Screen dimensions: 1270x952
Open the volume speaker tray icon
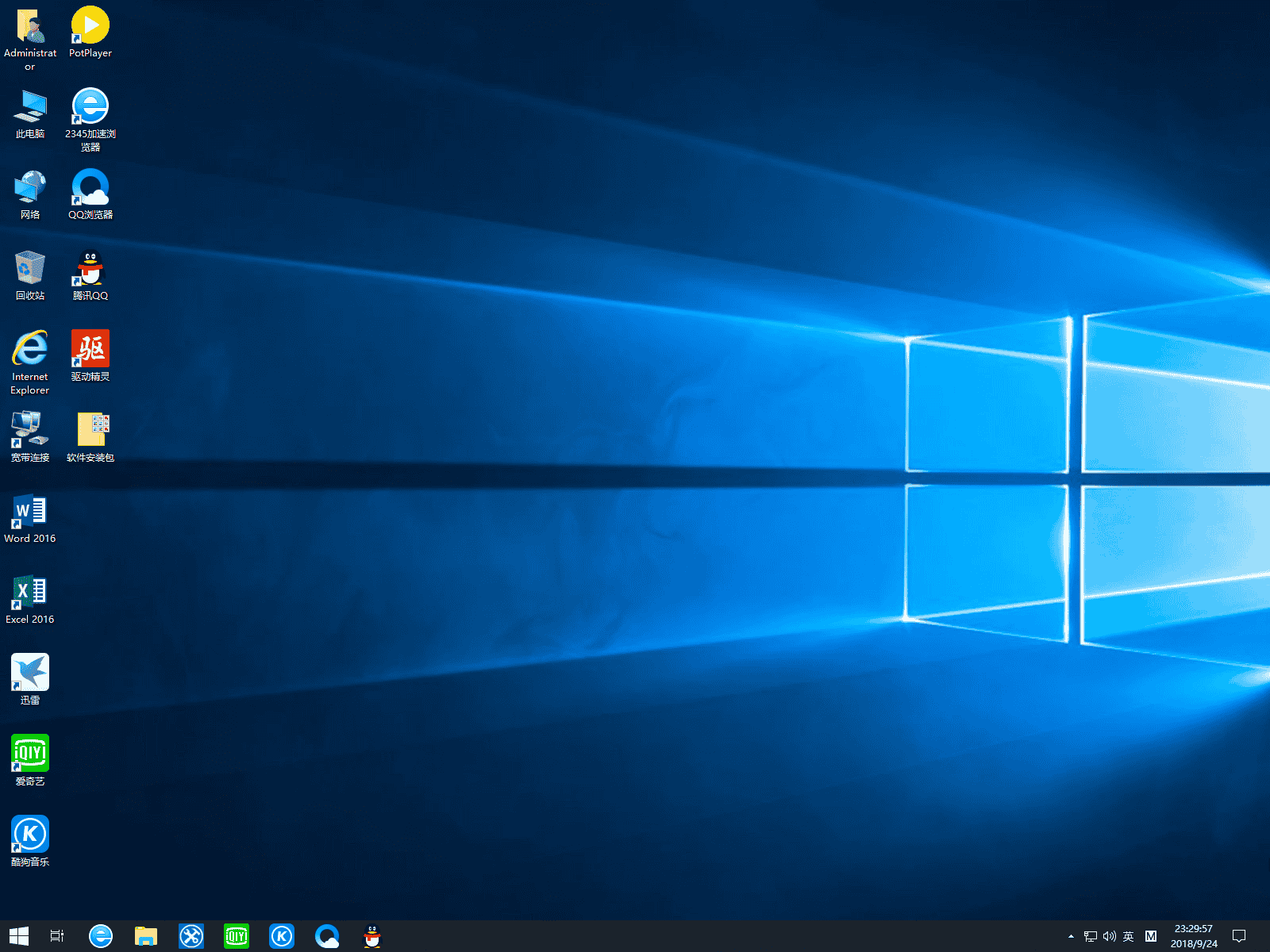click(1110, 937)
